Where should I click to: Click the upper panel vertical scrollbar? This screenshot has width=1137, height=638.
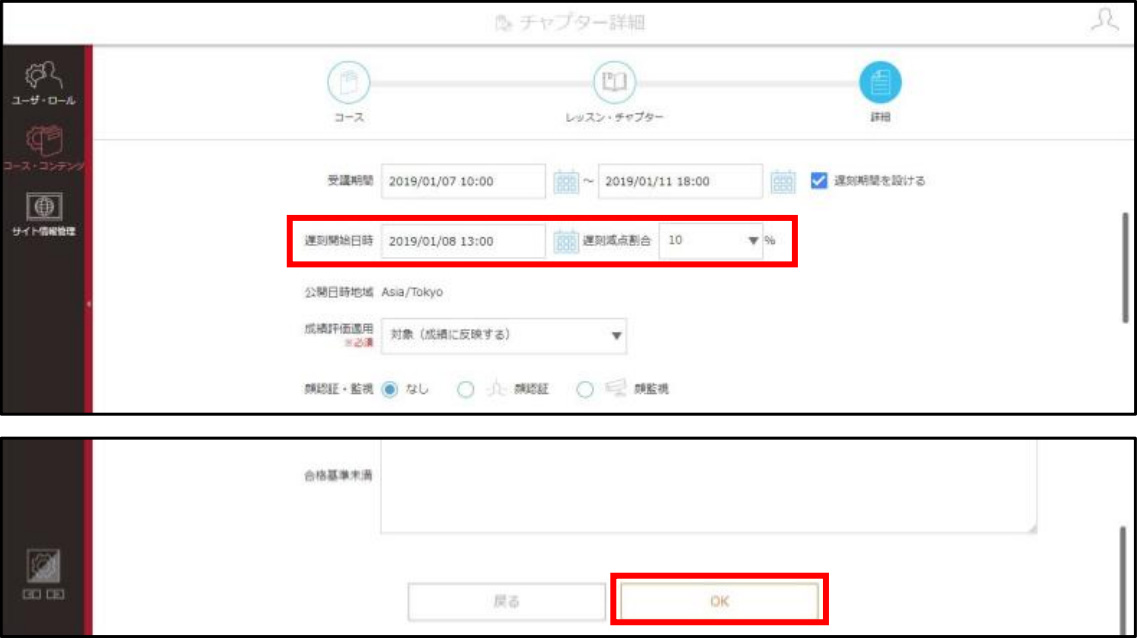pyautogui.click(x=1125, y=267)
